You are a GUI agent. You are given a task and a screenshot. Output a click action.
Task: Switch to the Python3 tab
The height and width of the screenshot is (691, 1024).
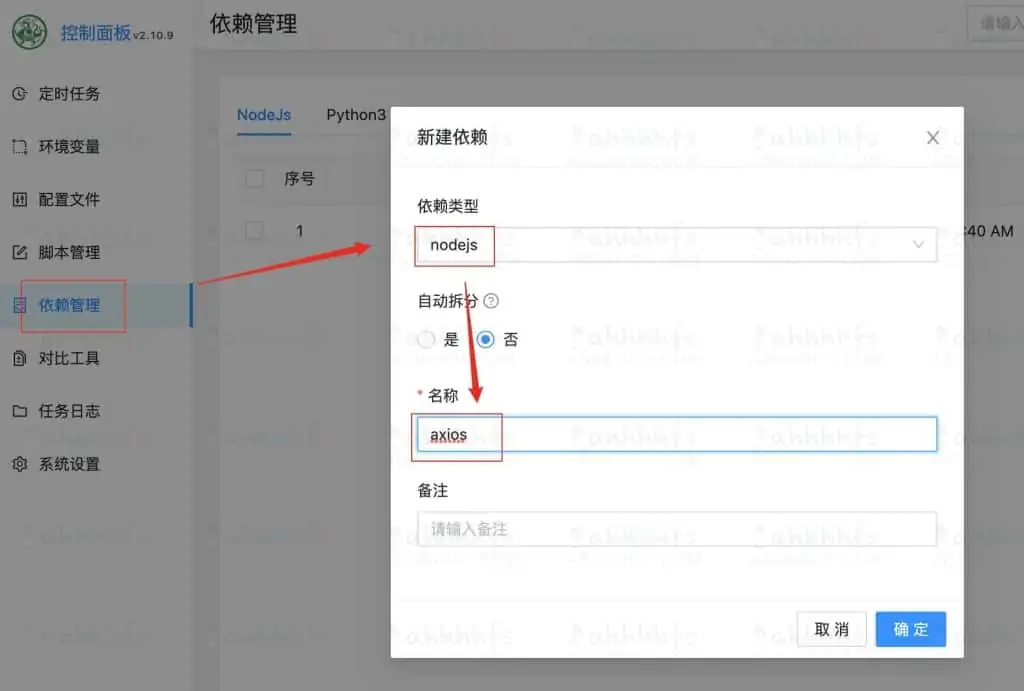(x=356, y=115)
